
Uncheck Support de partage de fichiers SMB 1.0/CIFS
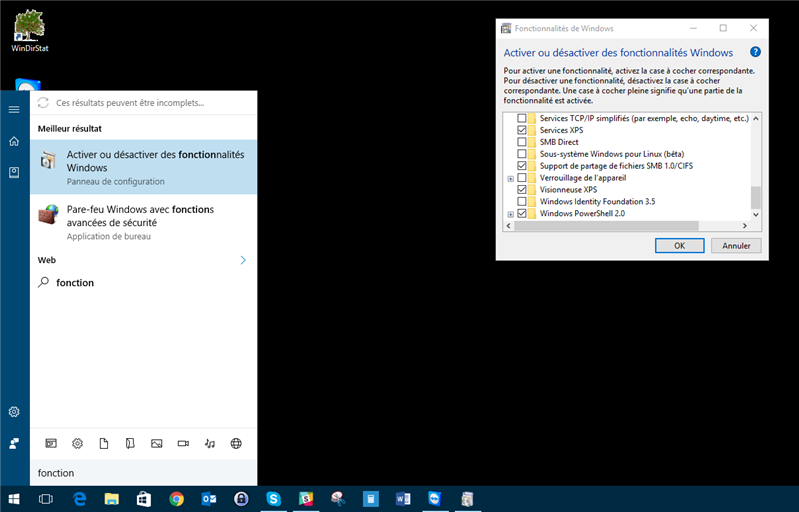522,166
